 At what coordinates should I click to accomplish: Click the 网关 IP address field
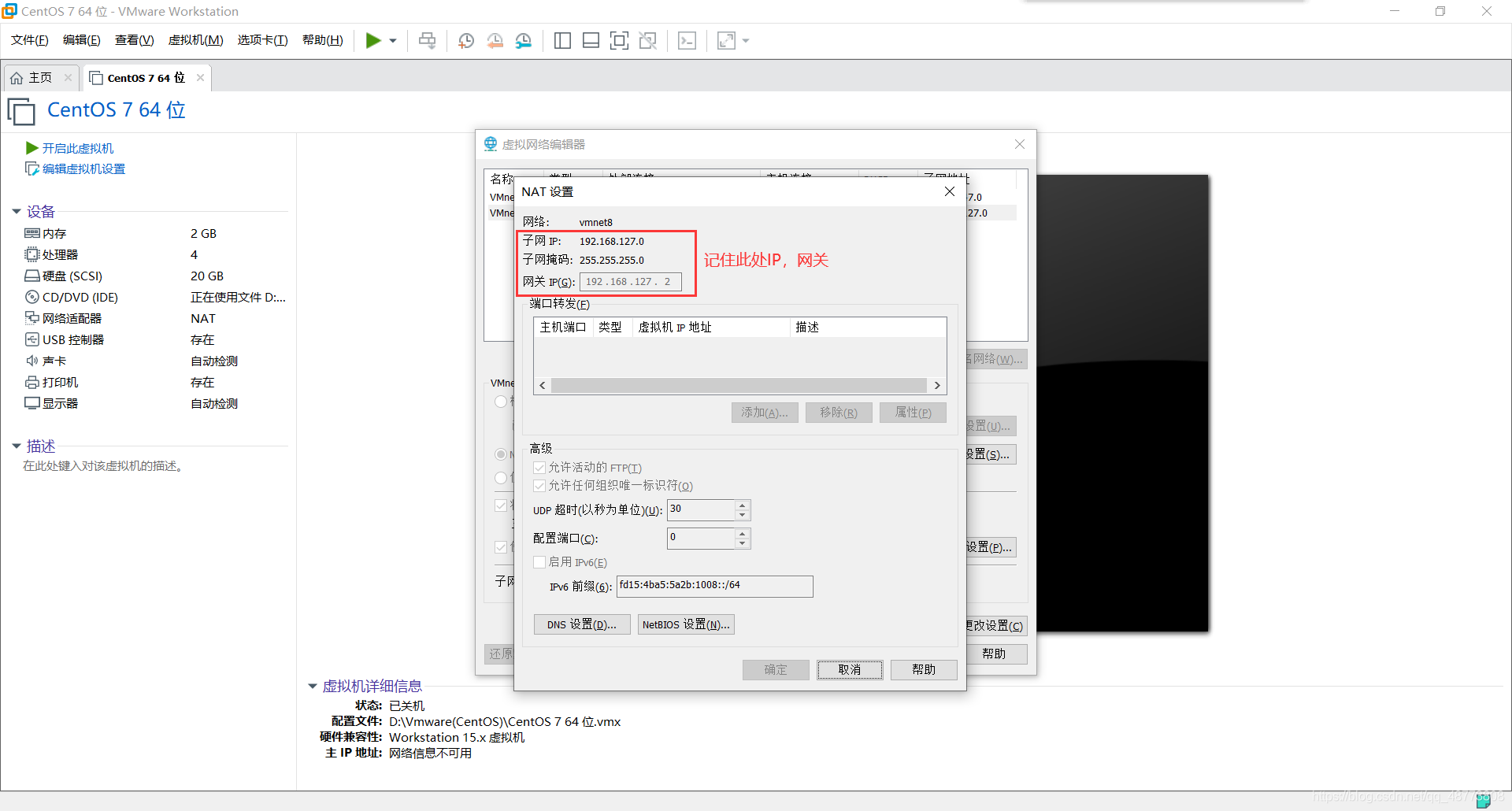(631, 282)
